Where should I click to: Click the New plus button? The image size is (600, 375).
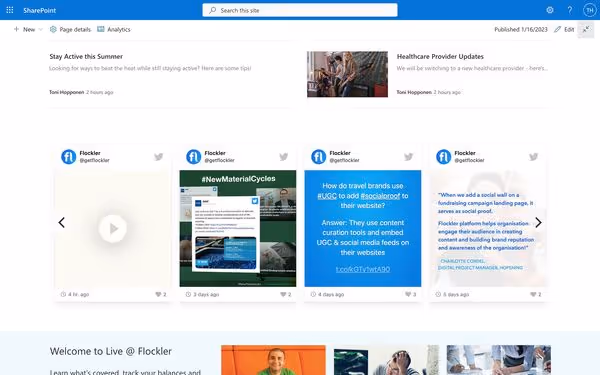point(24,29)
